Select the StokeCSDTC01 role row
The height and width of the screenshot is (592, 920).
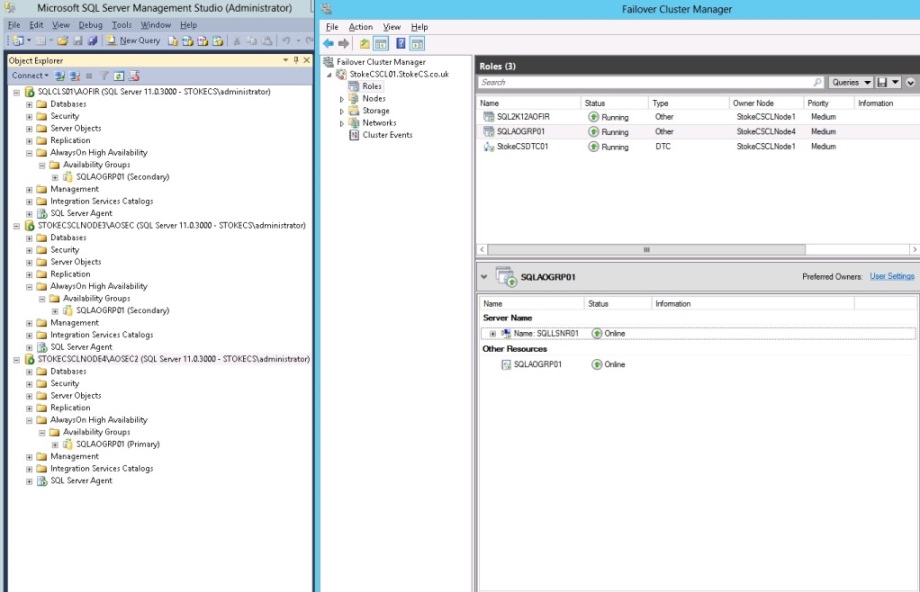coord(697,147)
